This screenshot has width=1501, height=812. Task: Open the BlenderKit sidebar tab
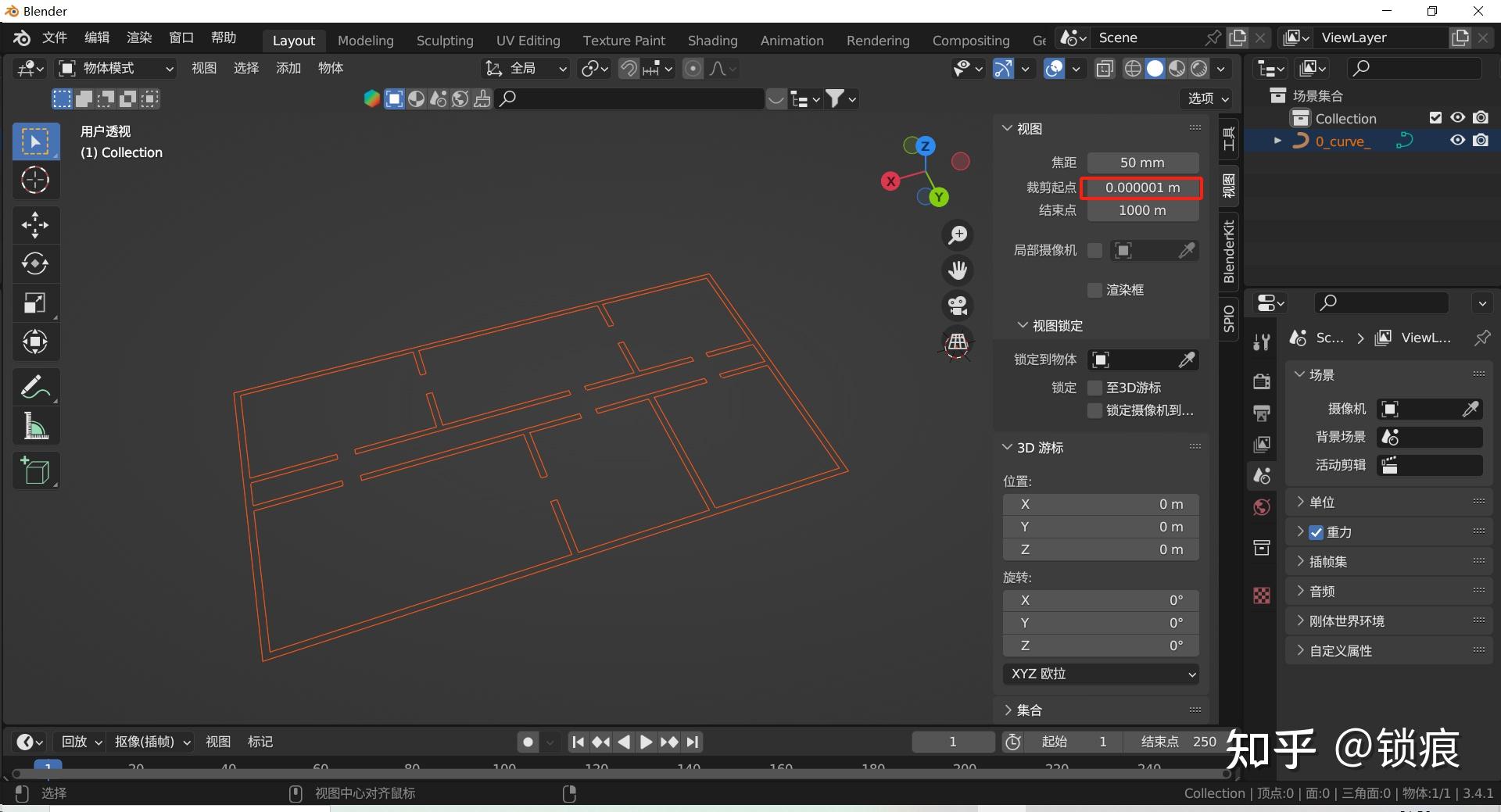pos(1227,252)
